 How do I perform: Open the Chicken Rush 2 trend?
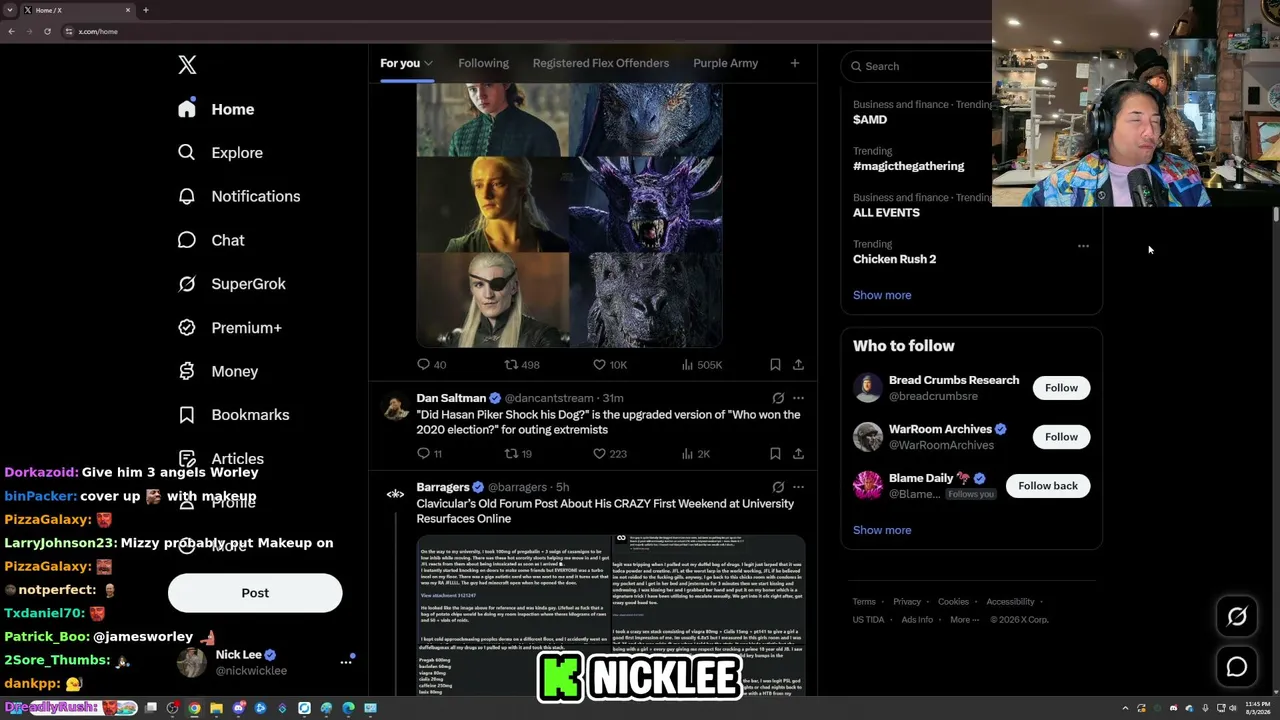point(894,259)
